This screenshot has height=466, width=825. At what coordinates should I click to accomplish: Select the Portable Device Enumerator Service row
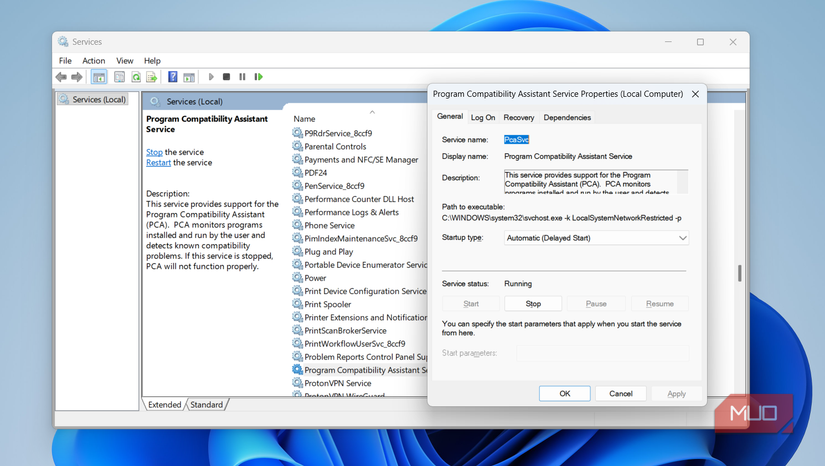[360, 265]
